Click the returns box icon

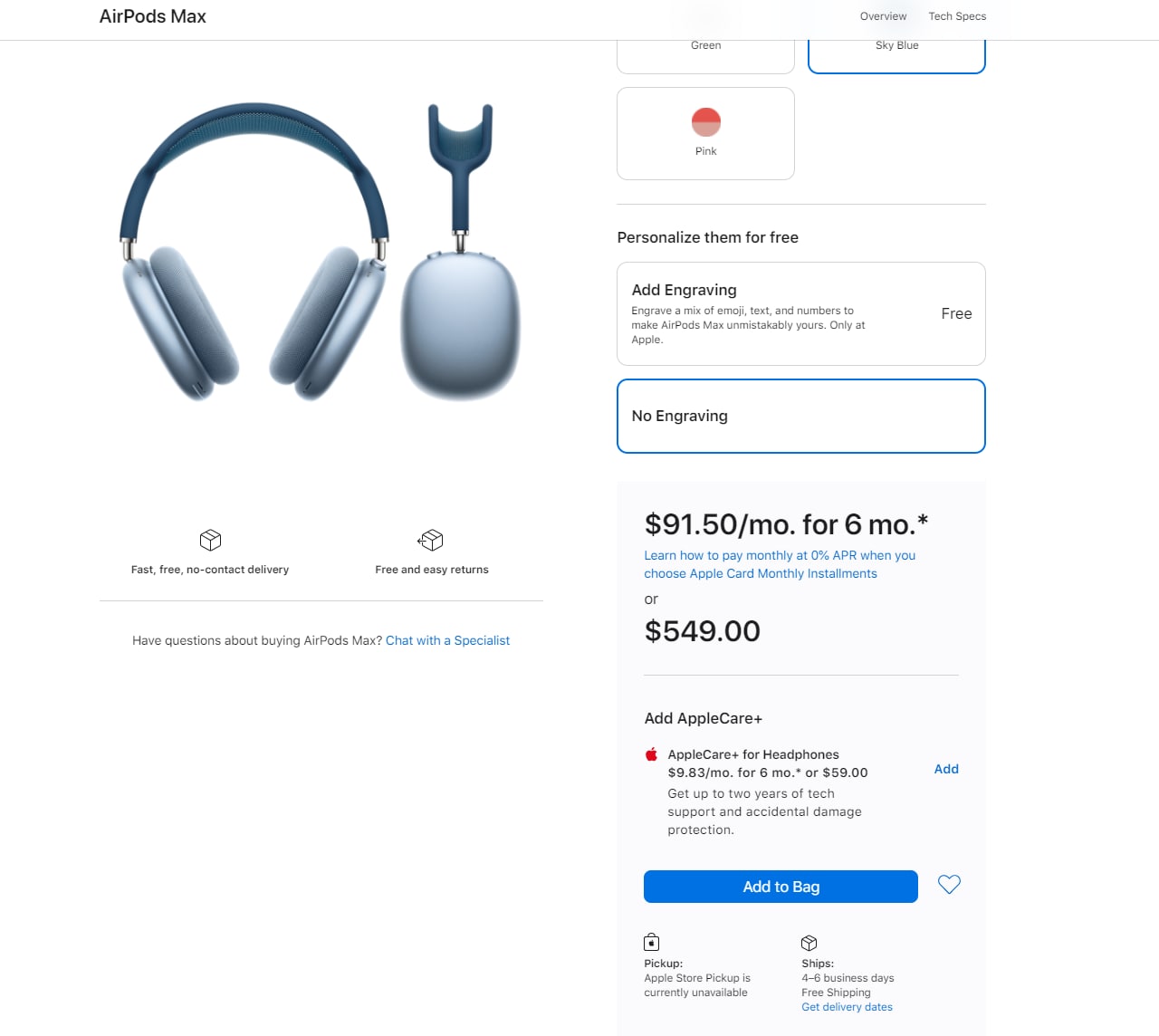coord(431,541)
